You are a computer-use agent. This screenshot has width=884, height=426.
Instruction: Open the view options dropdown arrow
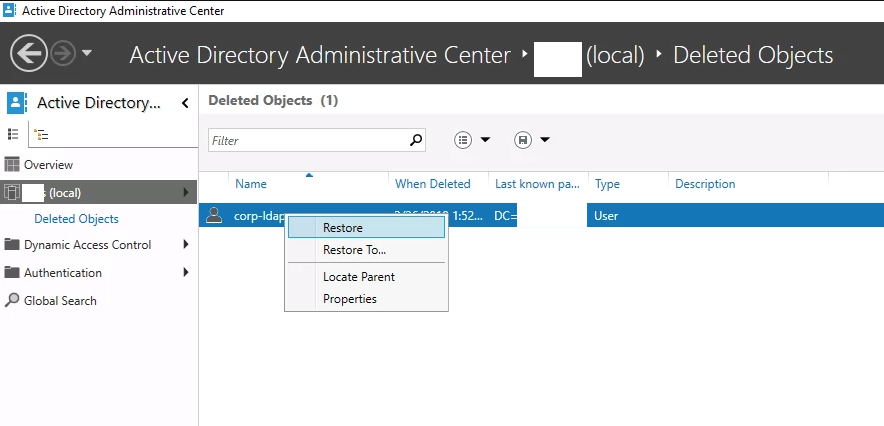[x=485, y=140]
